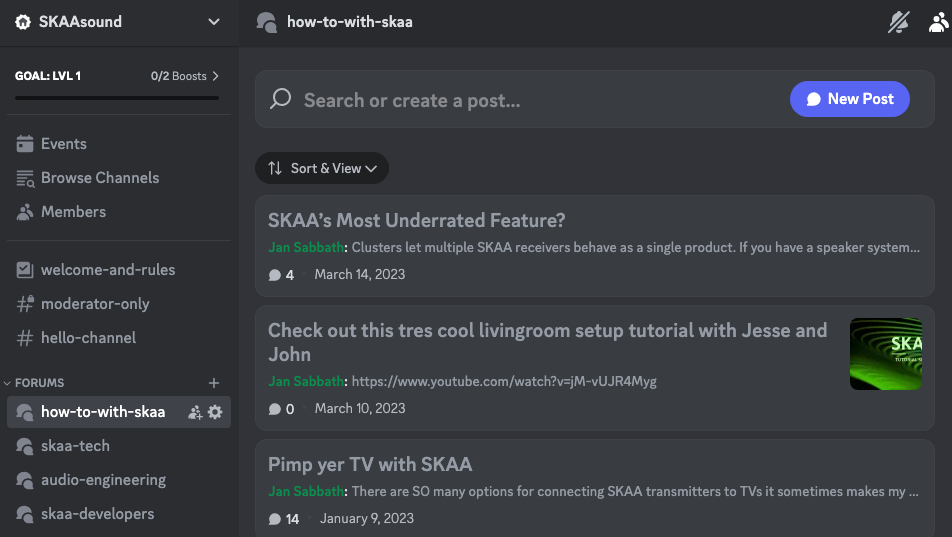Open the livingroom tutorial thumbnail image

[x=885, y=354]
